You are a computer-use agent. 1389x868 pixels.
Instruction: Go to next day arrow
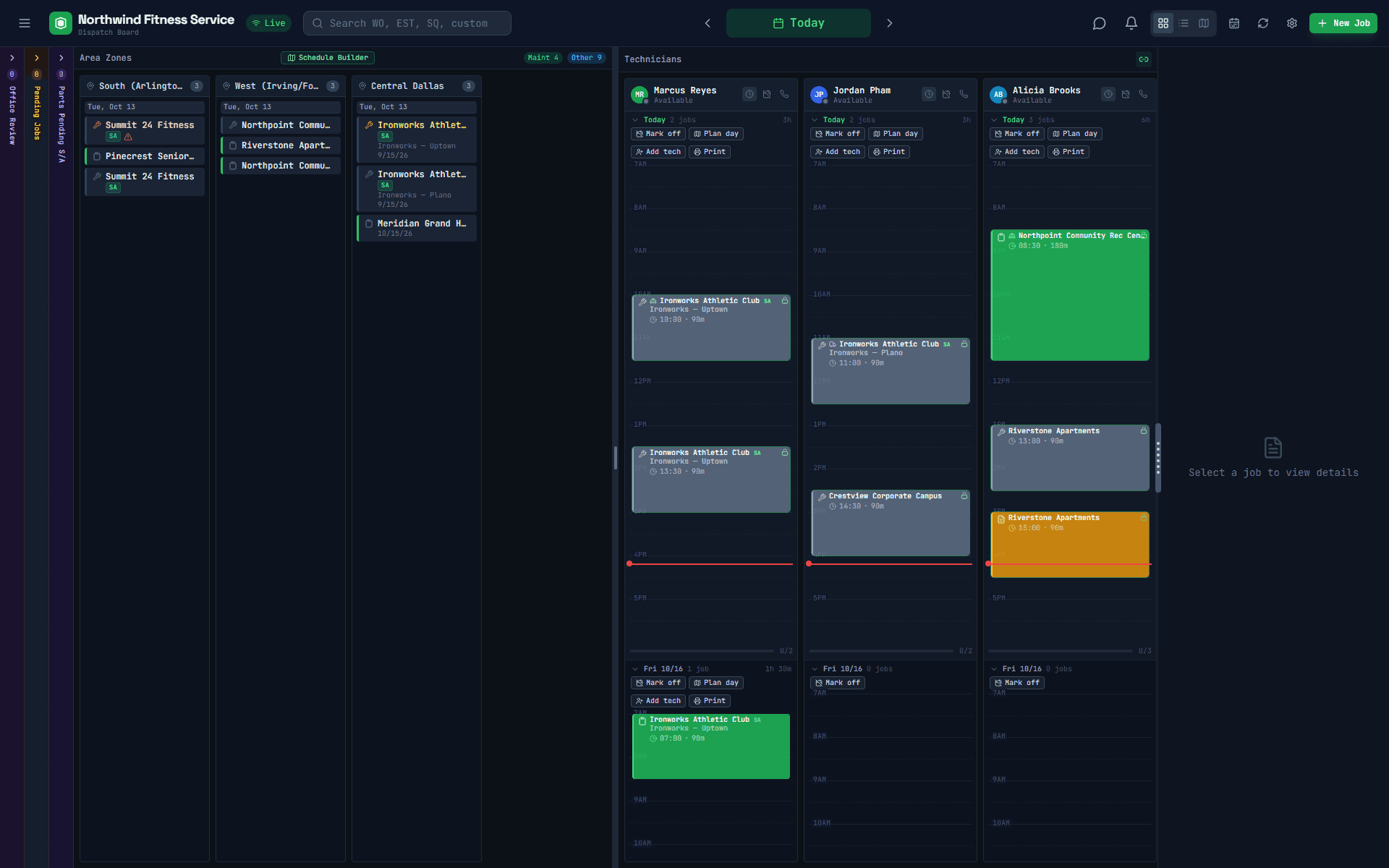coord(890,23)
